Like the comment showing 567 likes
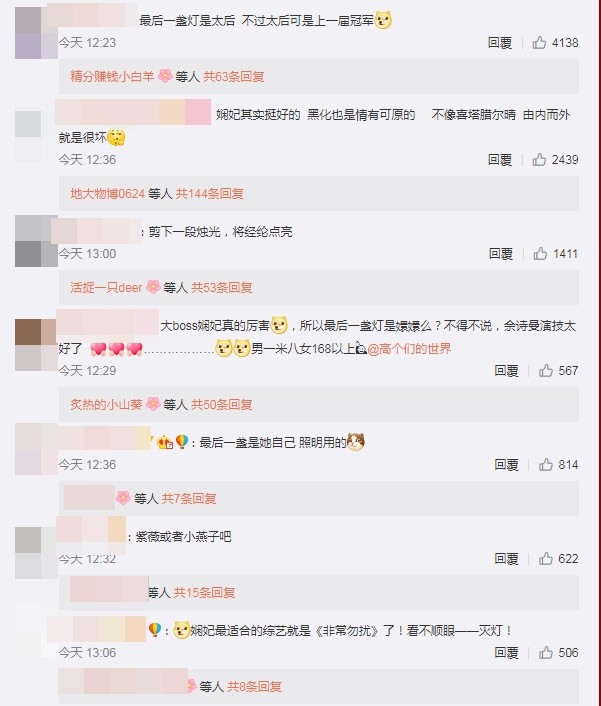Viewport: 601px width, 706px height. tap(546, 371)
